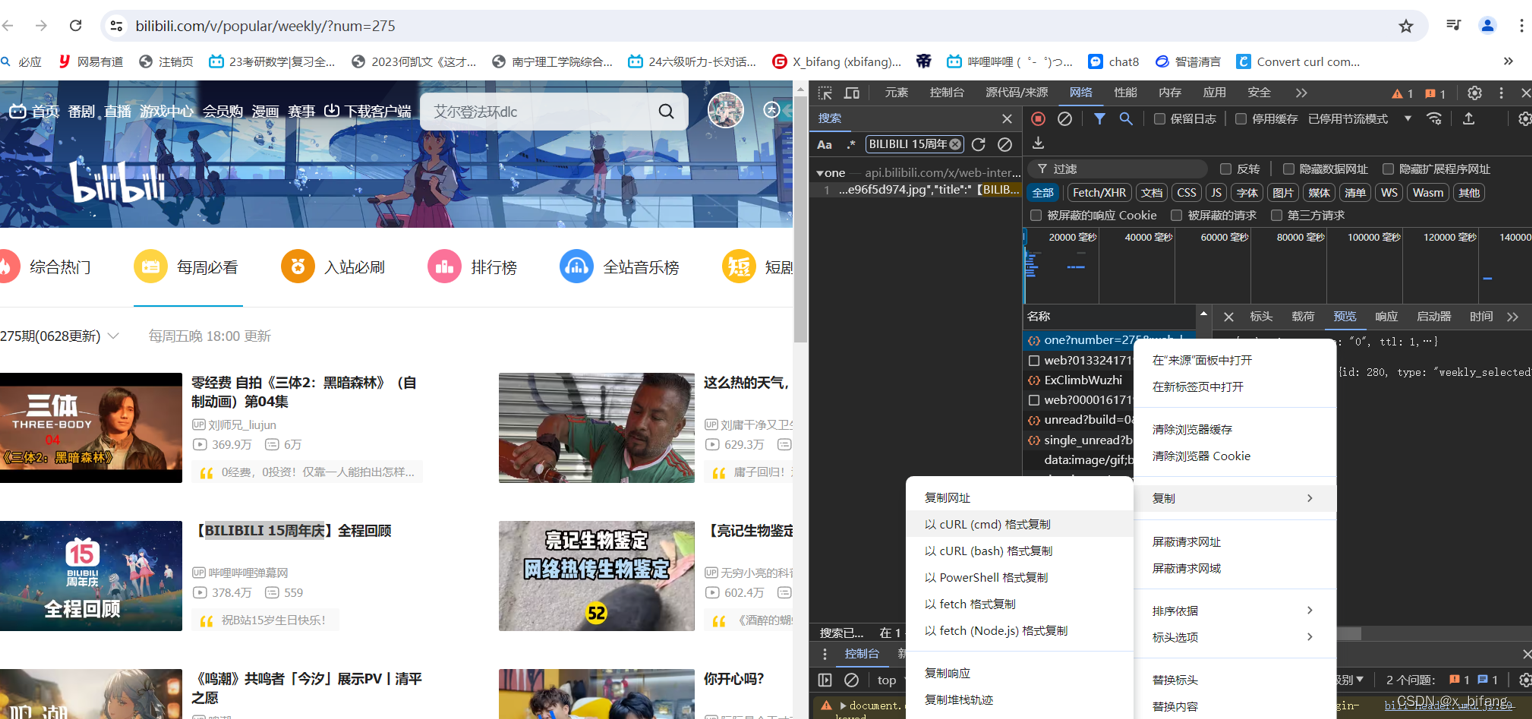Screen dimensions: 1532x719
Task: Close the request details pane X
Action: pyautogui.click(x=1229, y=317)
